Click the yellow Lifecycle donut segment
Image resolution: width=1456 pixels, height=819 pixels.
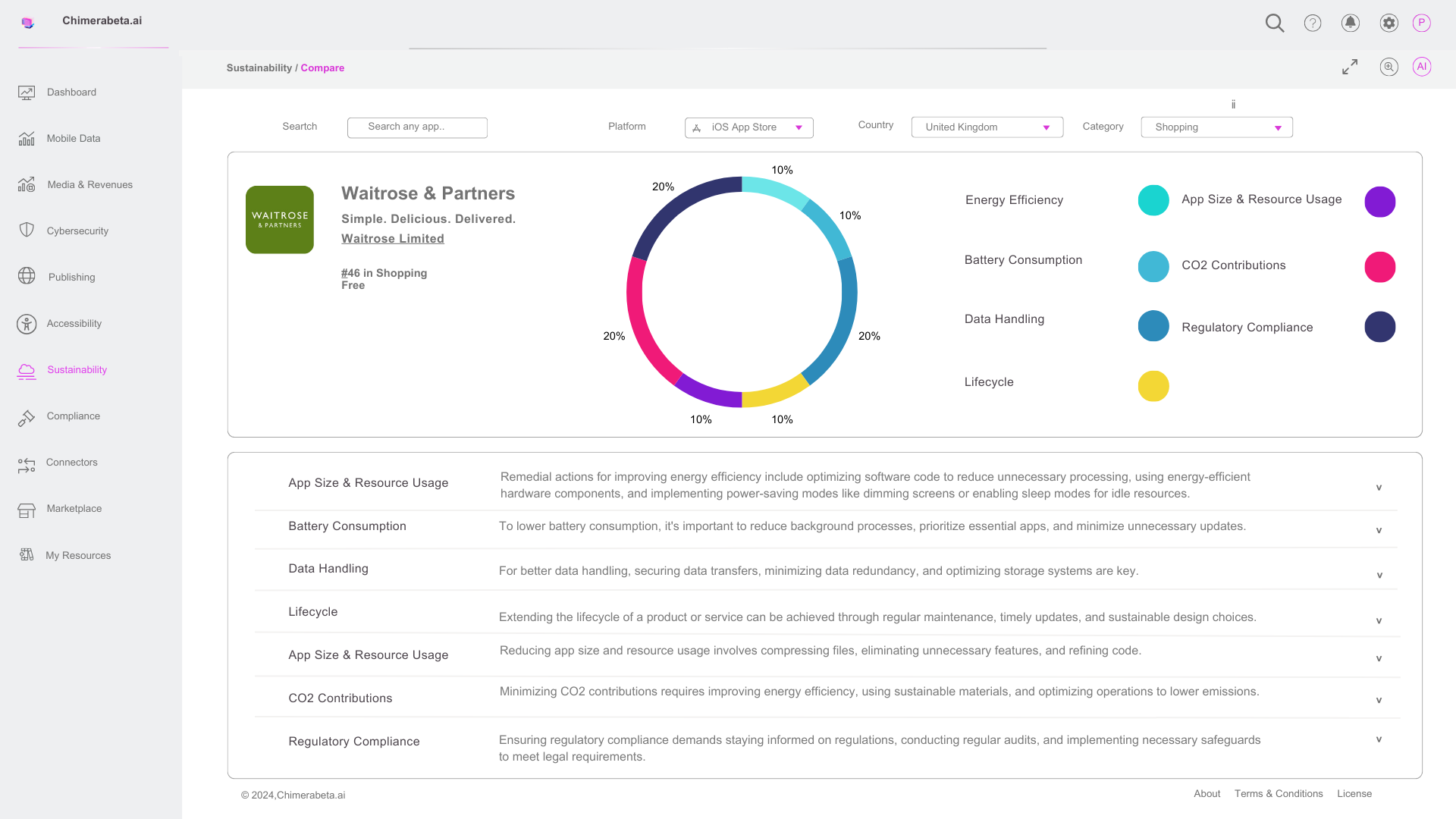[x=777, y=392]
